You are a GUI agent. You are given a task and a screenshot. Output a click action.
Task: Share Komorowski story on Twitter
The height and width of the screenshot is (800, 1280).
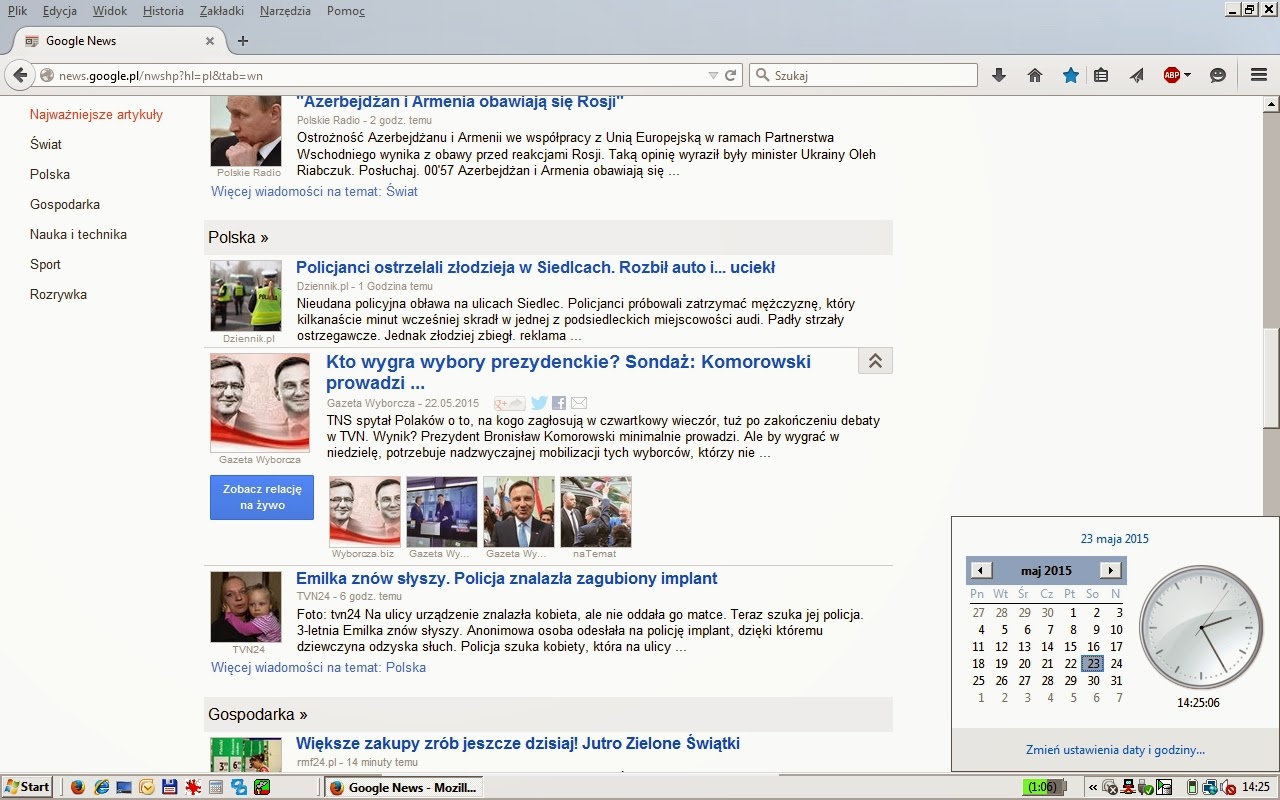click(x=539, y=403)
